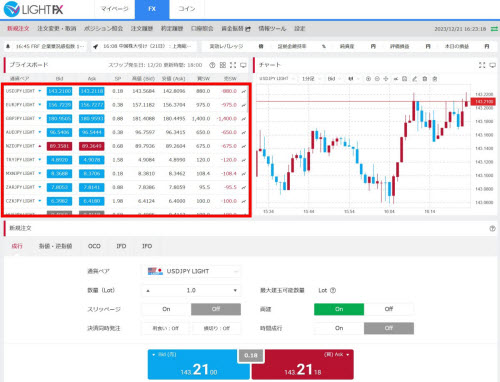Select the 指値・逆指値 order tab

point(55,246)
